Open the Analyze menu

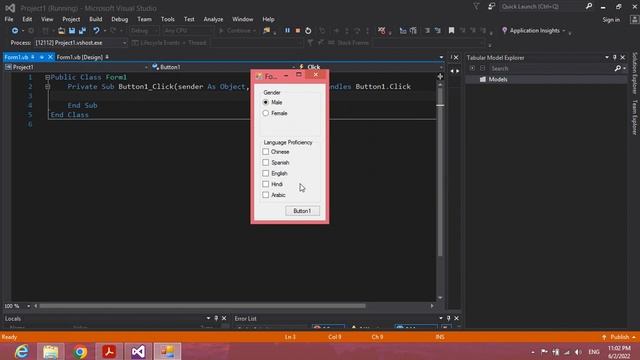[213, 19]
